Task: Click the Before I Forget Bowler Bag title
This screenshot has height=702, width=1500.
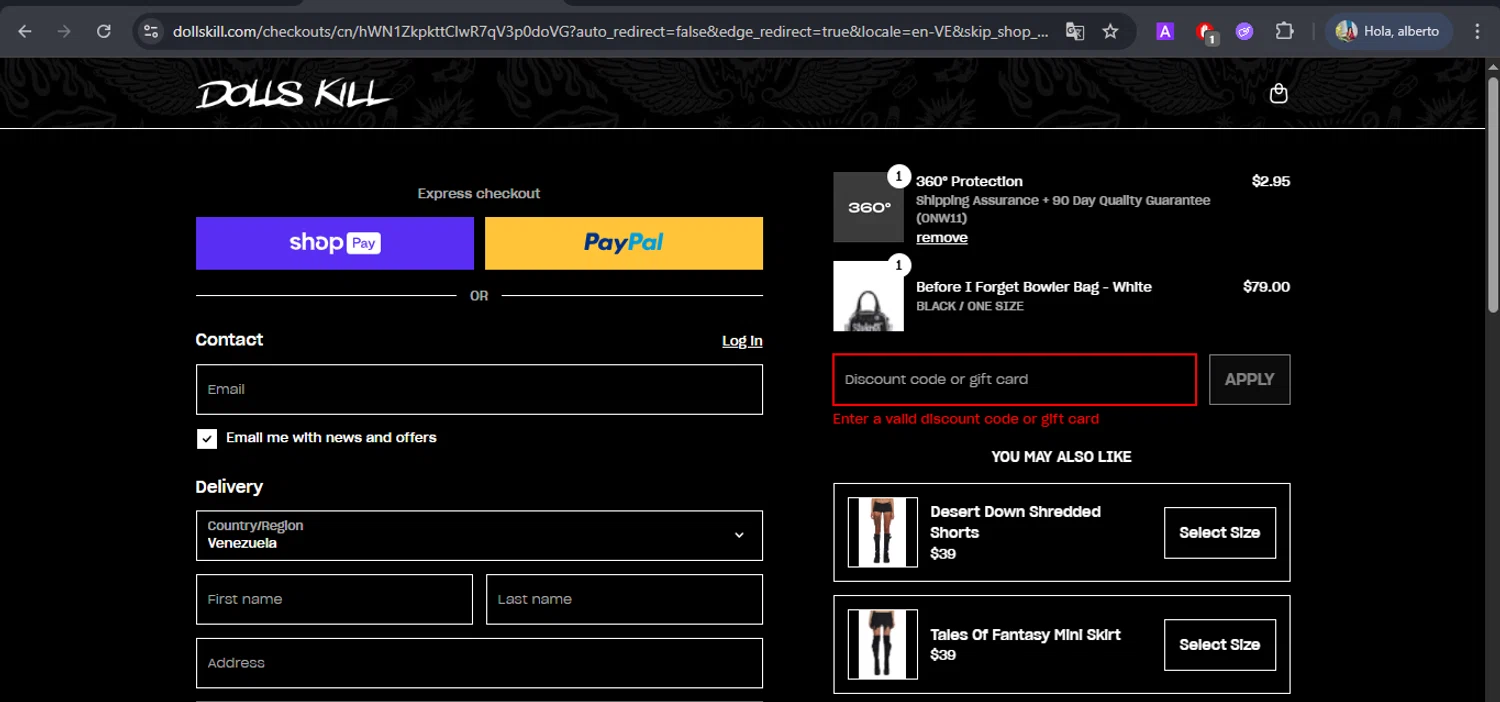Action: coord(1034,287)
